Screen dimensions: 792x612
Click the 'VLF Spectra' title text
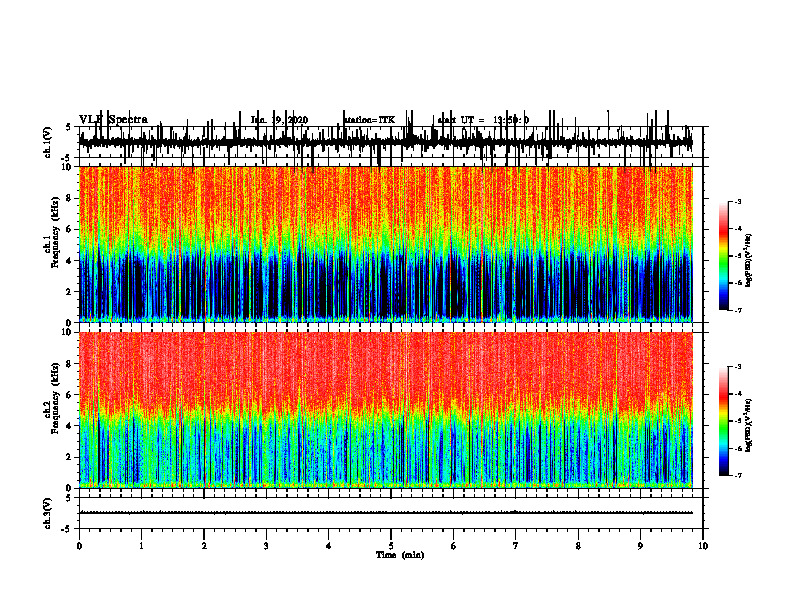point(113,119)
